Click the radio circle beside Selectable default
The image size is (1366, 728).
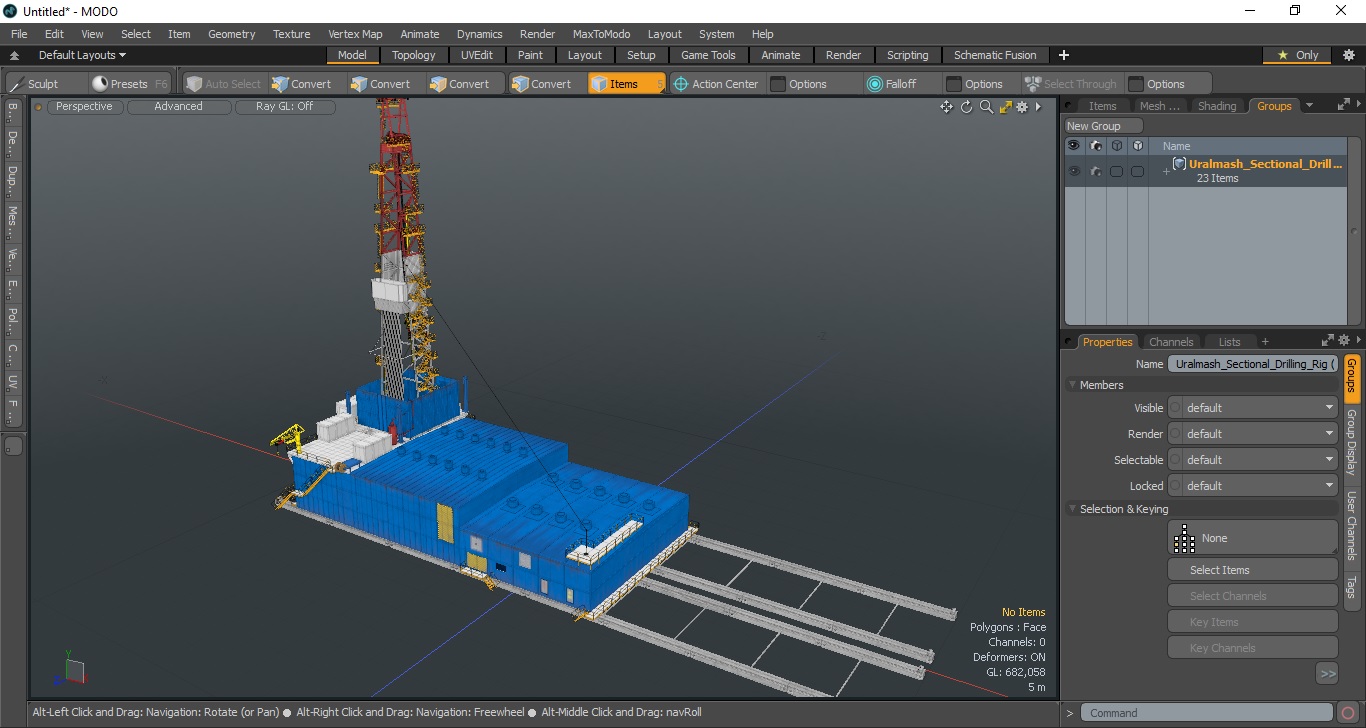(1176, 460)
